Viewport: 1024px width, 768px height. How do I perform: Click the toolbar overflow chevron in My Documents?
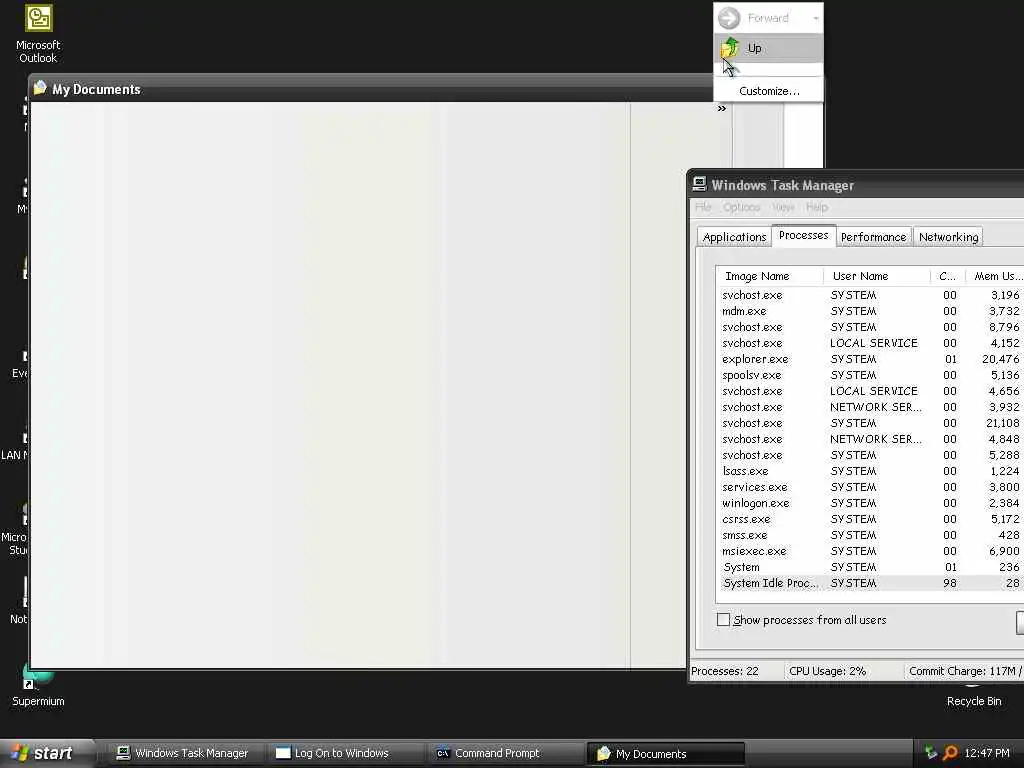pos(722,108)
